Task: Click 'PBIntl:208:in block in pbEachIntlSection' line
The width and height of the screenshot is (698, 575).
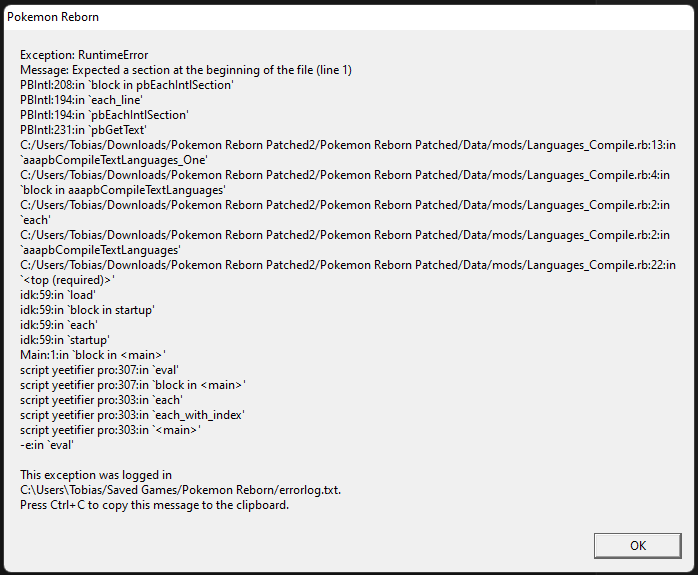Action: (x=127, y=85)
